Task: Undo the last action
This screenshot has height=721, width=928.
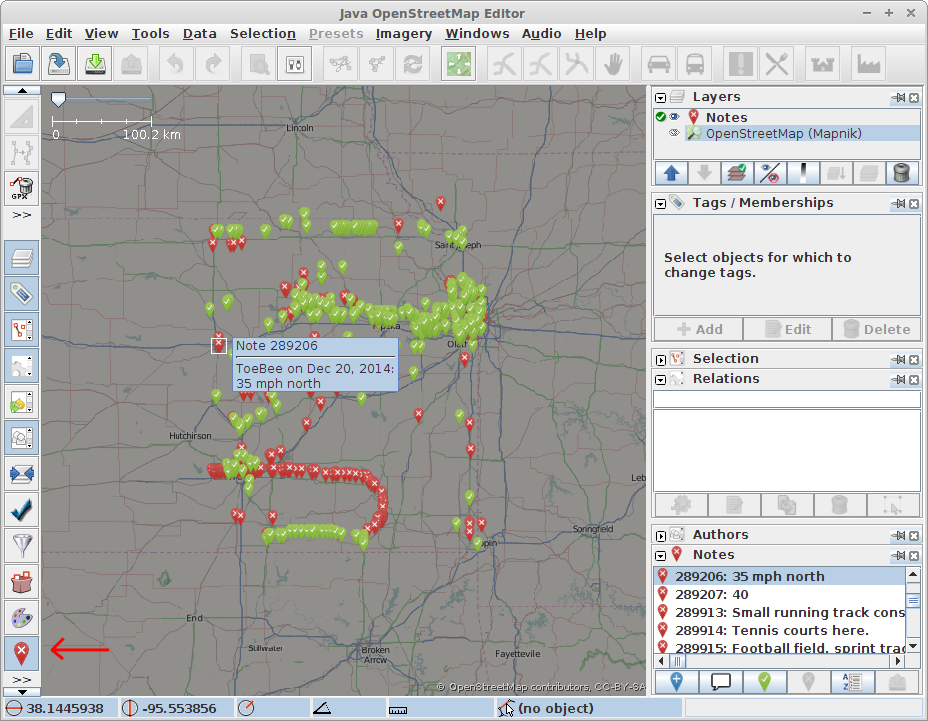Action: click(177, 63)
